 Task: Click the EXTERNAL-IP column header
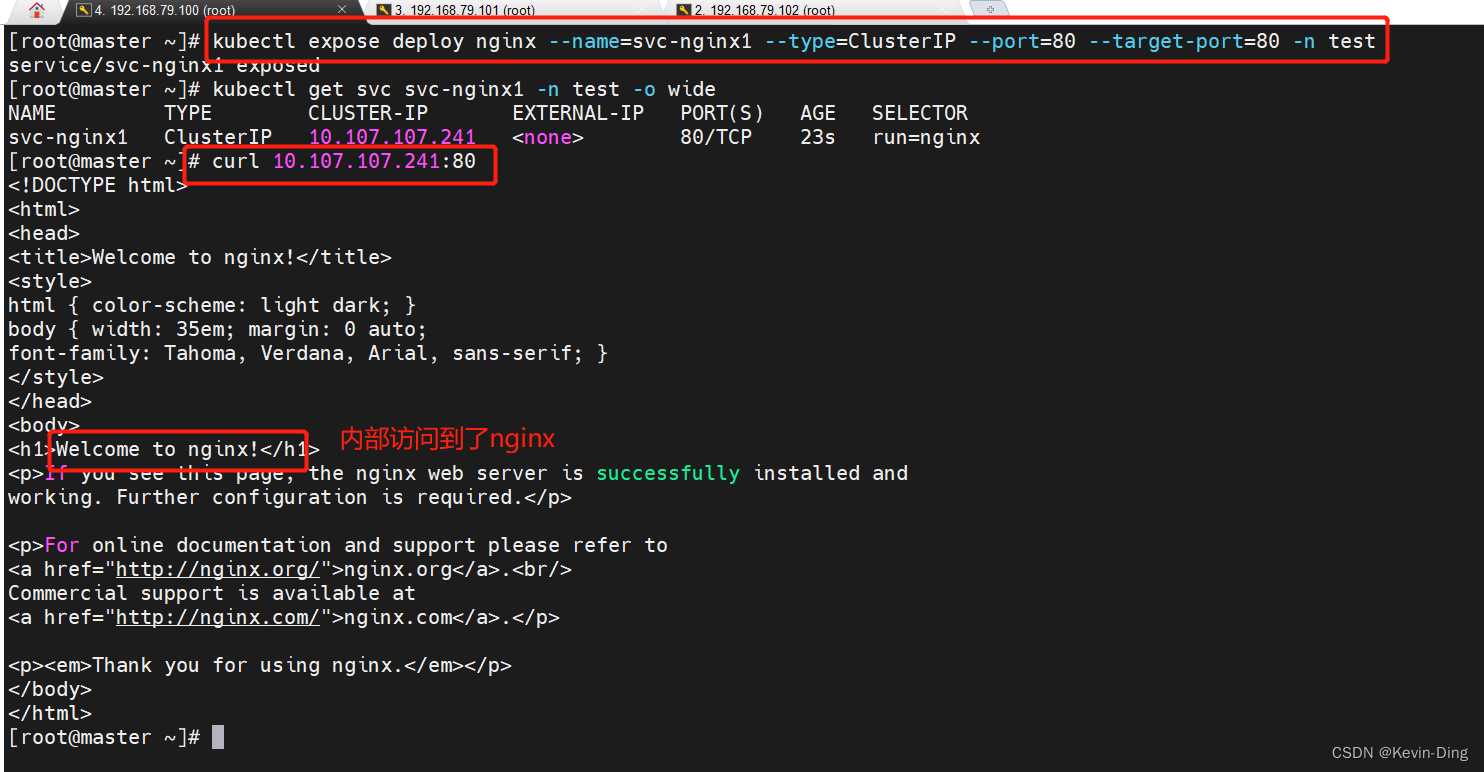tap(578, 113)
